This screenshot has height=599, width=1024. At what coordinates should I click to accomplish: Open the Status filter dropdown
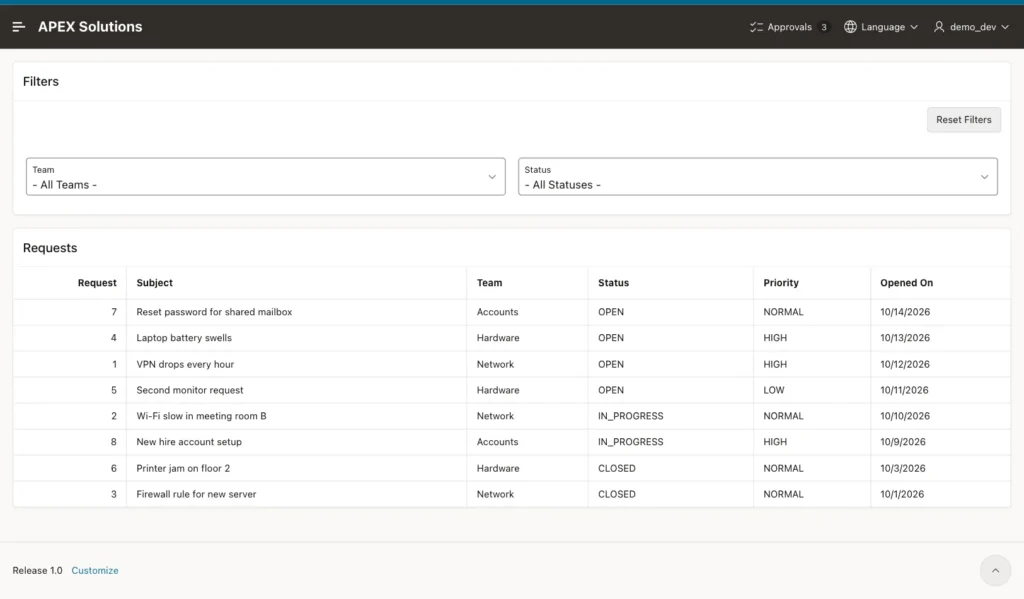click(x=758, y=176)
